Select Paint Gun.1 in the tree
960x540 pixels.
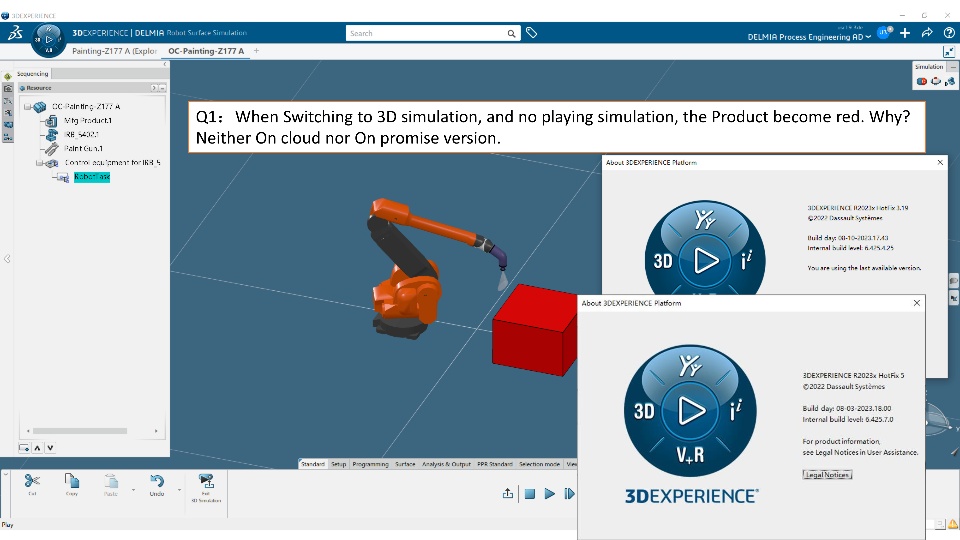point(83,148)
